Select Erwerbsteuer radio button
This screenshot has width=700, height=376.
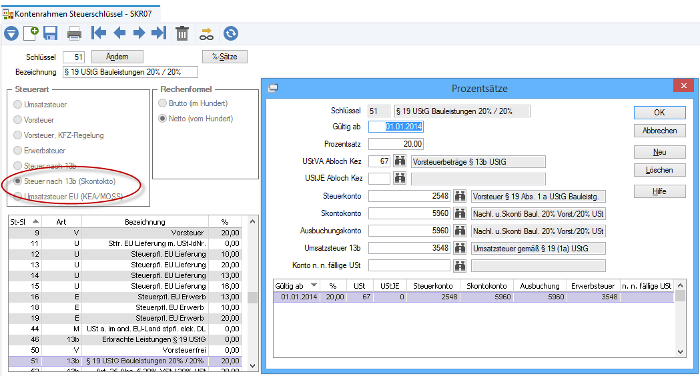point(17,150)
